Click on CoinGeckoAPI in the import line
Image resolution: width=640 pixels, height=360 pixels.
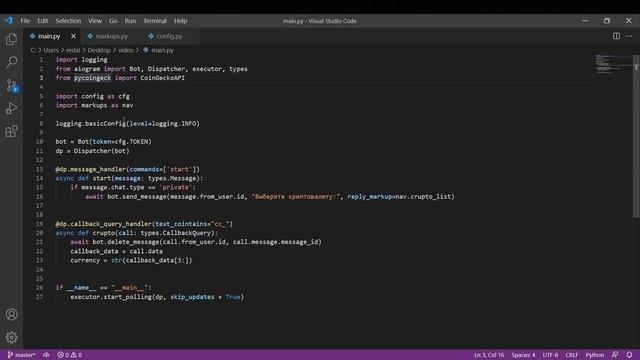click(162, 78)
